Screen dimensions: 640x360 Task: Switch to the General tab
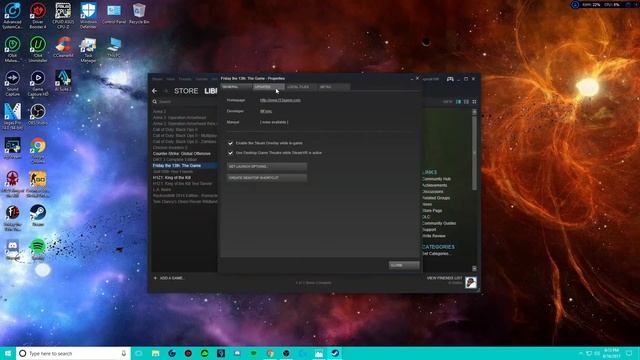point(236,87)
